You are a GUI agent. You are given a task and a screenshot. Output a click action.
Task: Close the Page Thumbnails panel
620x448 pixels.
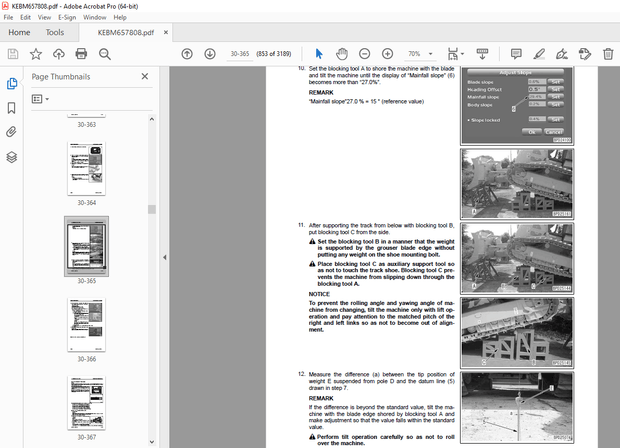(x=148, y=77)
